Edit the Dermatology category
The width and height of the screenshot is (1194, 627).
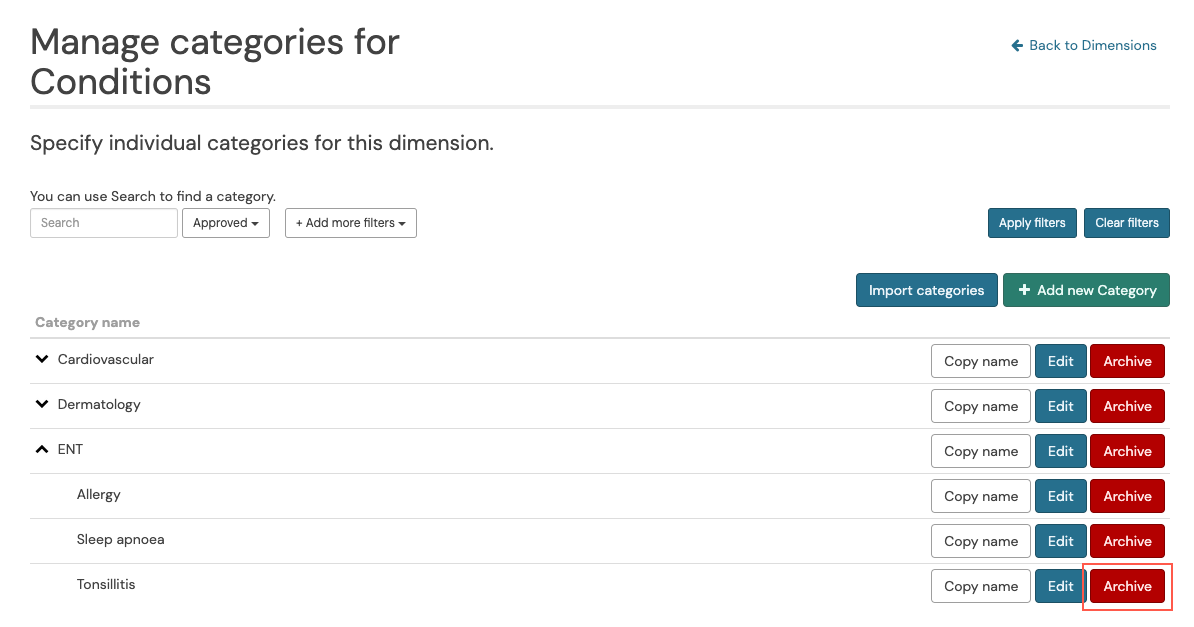(1060, 405)
